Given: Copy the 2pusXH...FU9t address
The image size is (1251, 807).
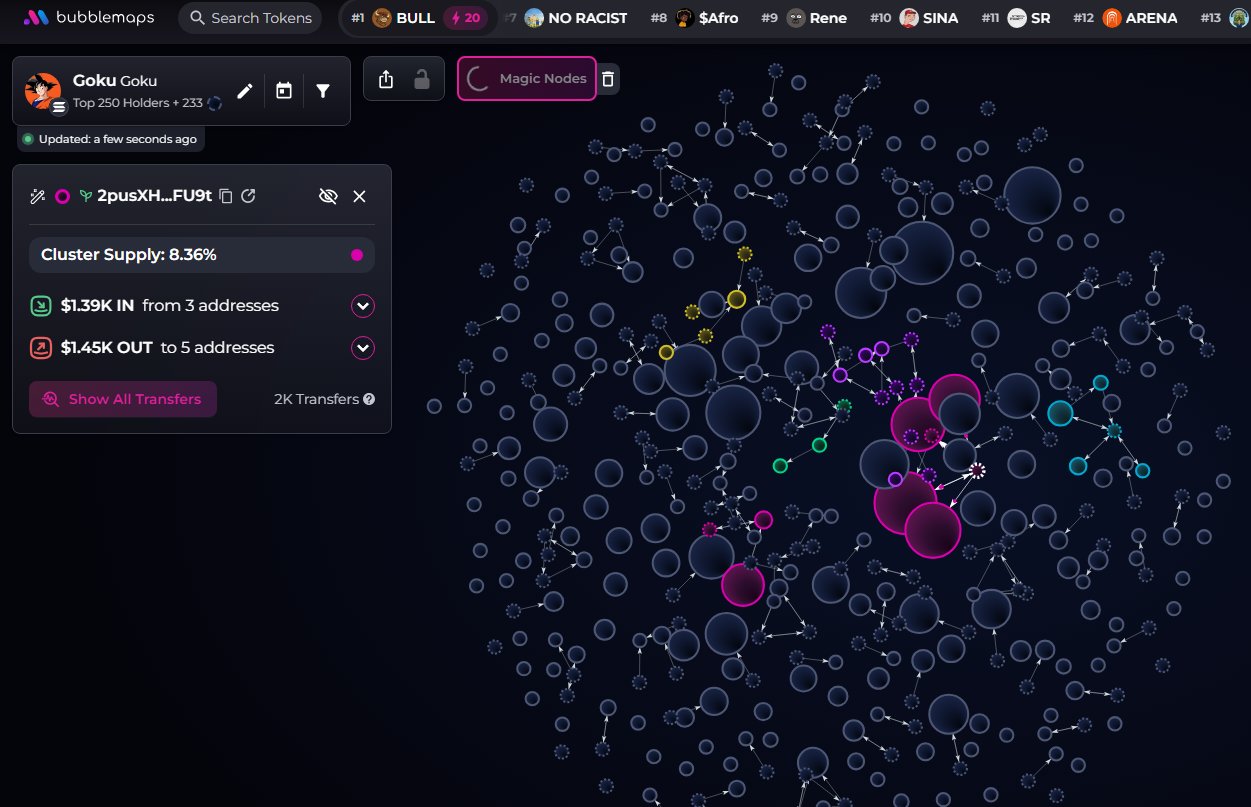Looking at the screenshot, I should [x=226, y=196].
